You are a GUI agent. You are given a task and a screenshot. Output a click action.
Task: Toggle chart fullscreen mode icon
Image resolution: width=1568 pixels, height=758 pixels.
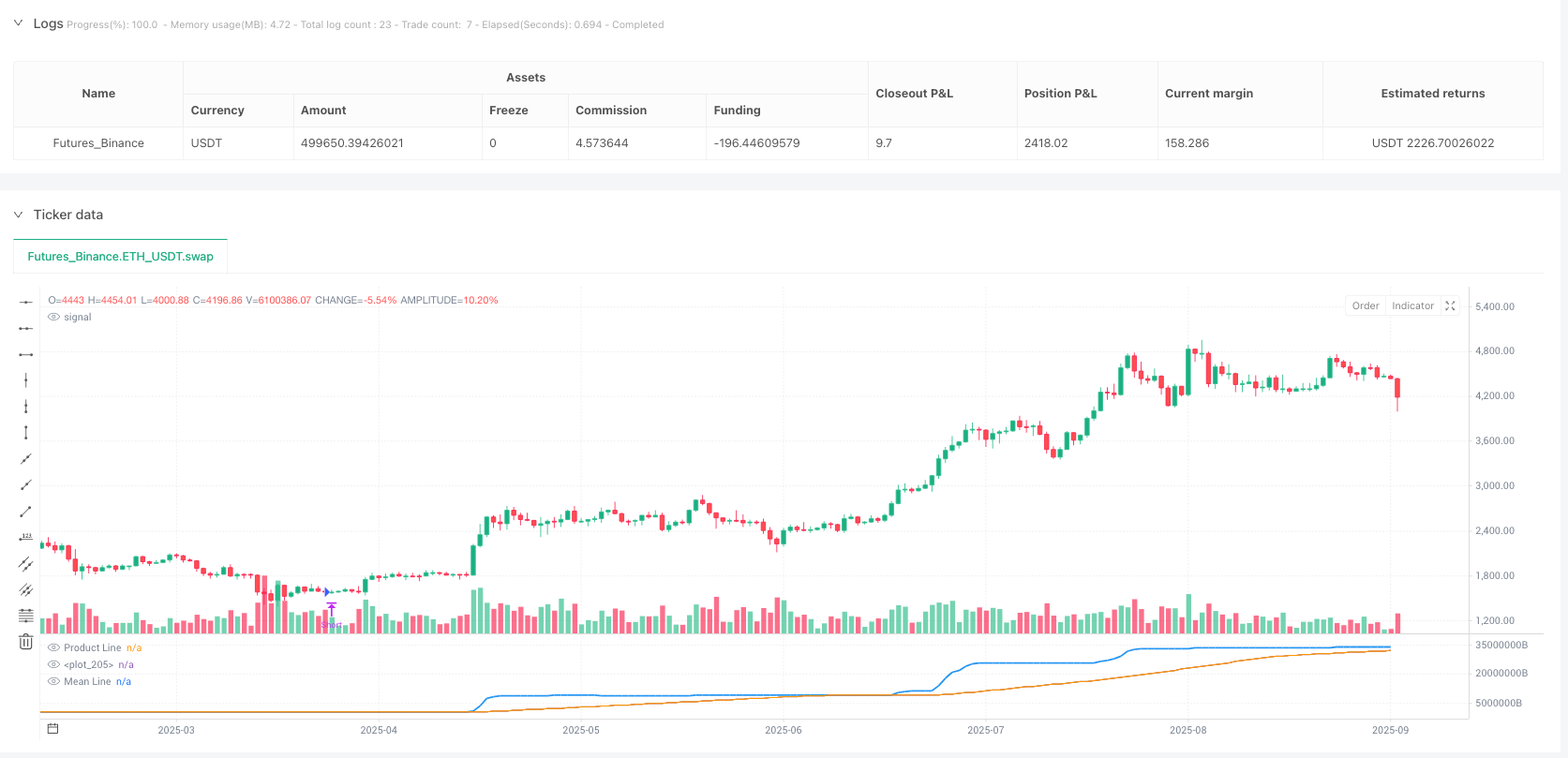tap(1450, 306)
